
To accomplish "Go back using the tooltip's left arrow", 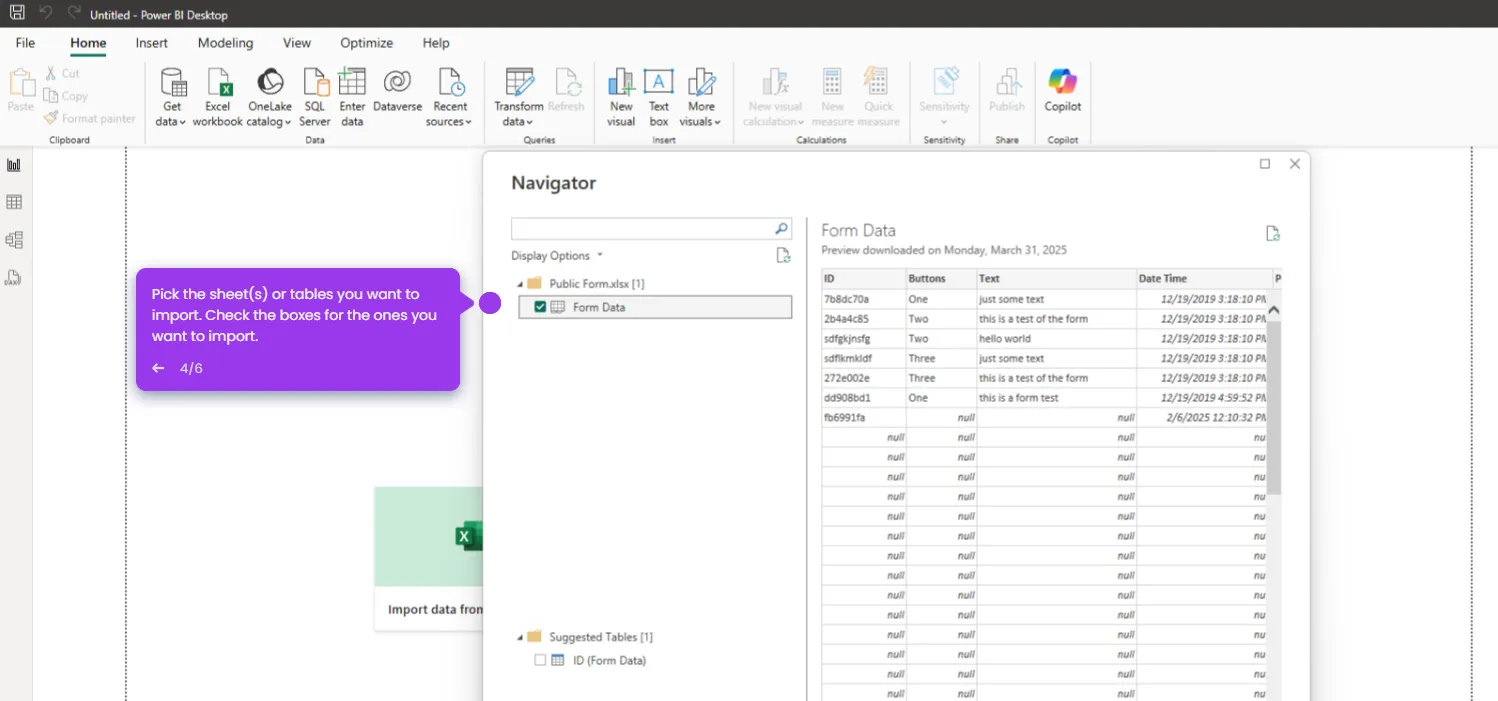I will [x=158, y=368].
